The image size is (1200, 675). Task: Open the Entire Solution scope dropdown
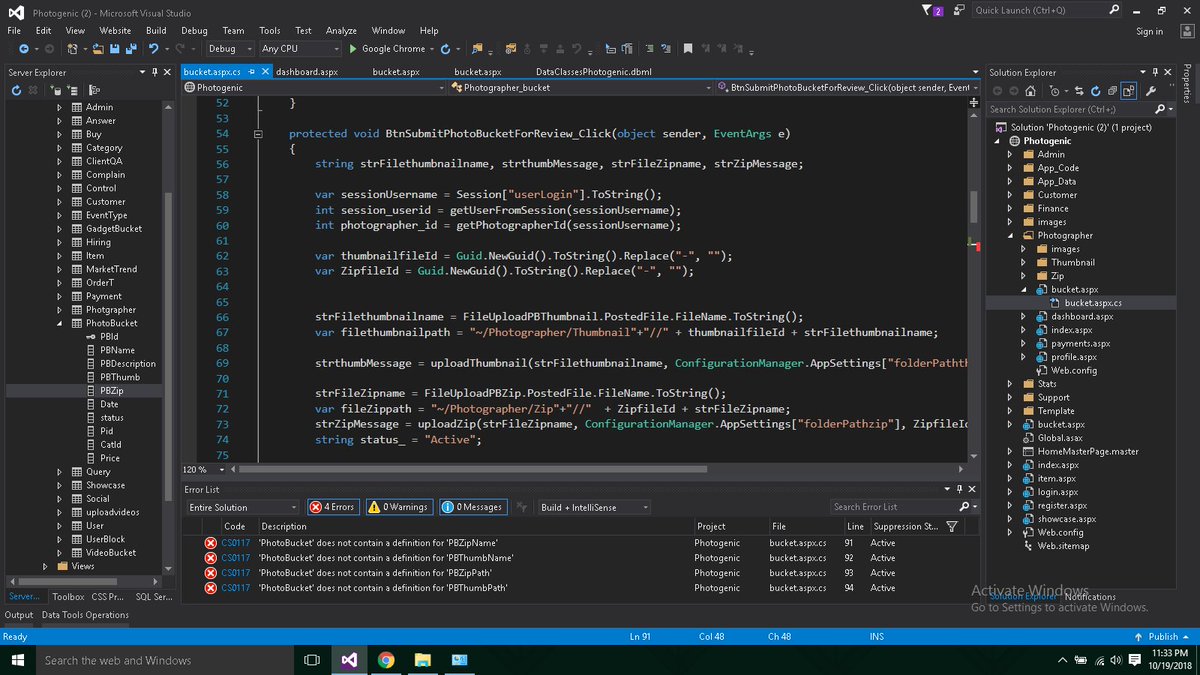click(x=242, y=507)
